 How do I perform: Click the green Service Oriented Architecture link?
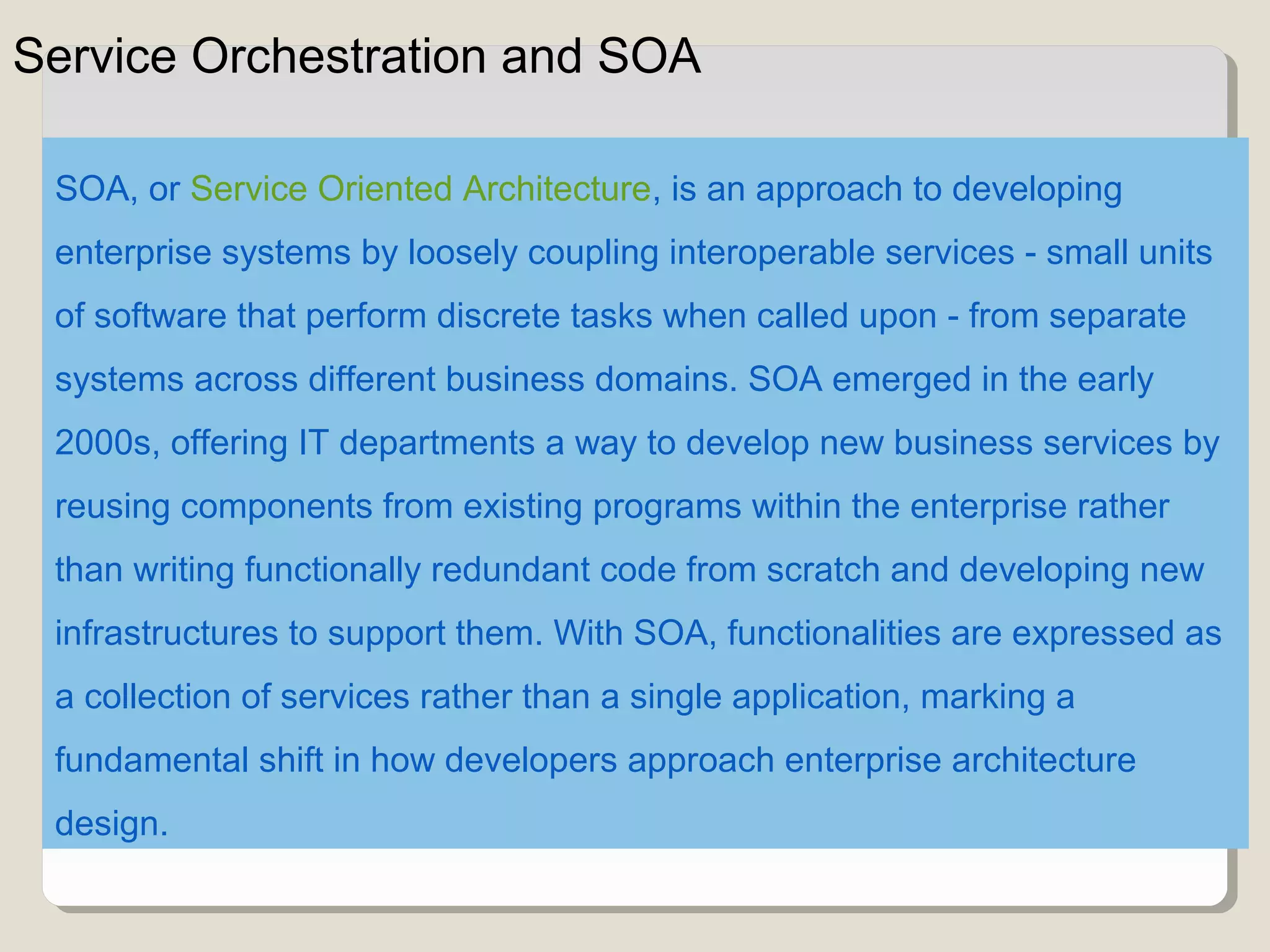pyautogui.click(x=420, y=188)
